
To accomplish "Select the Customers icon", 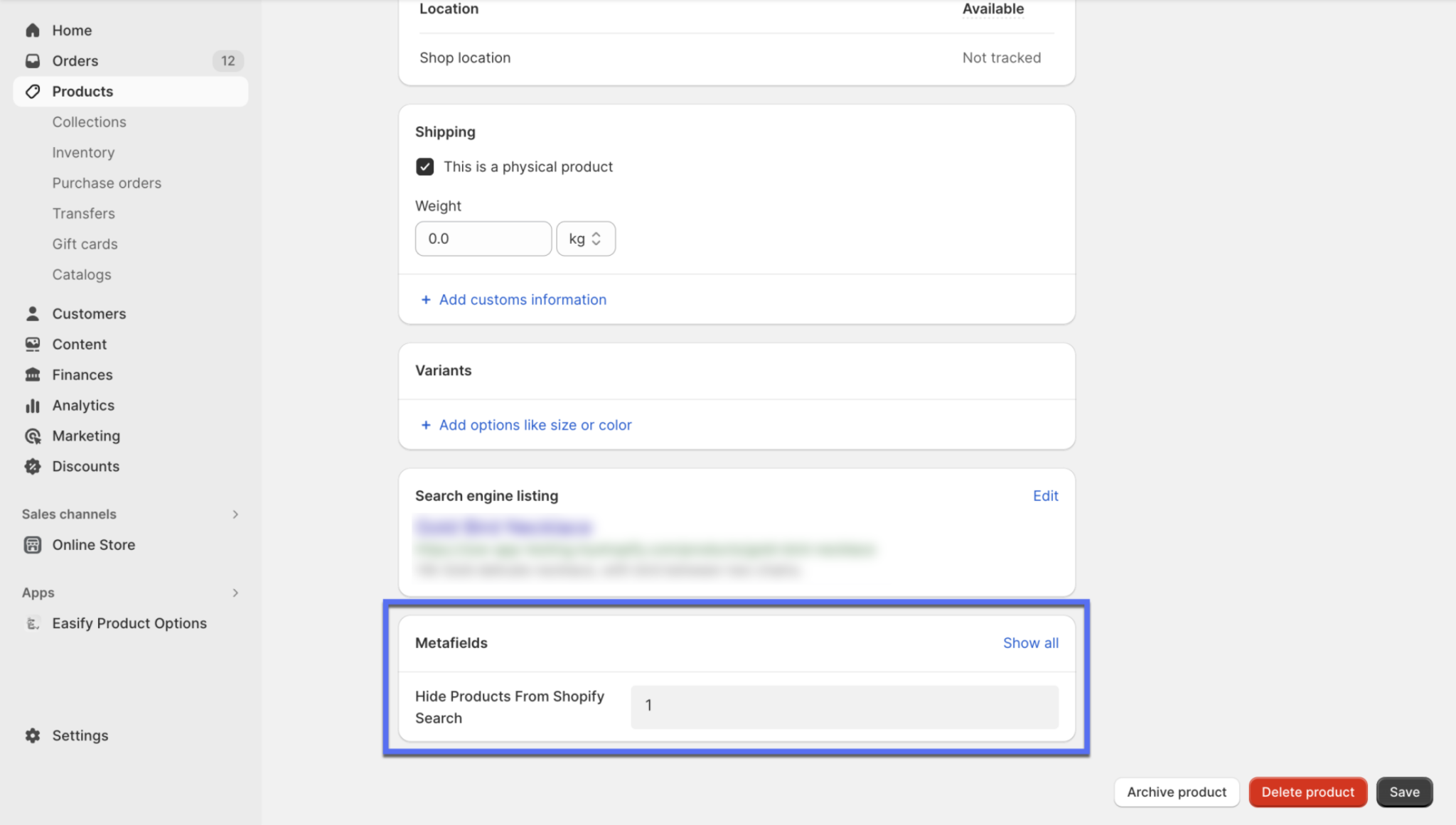I will (33, 313).
